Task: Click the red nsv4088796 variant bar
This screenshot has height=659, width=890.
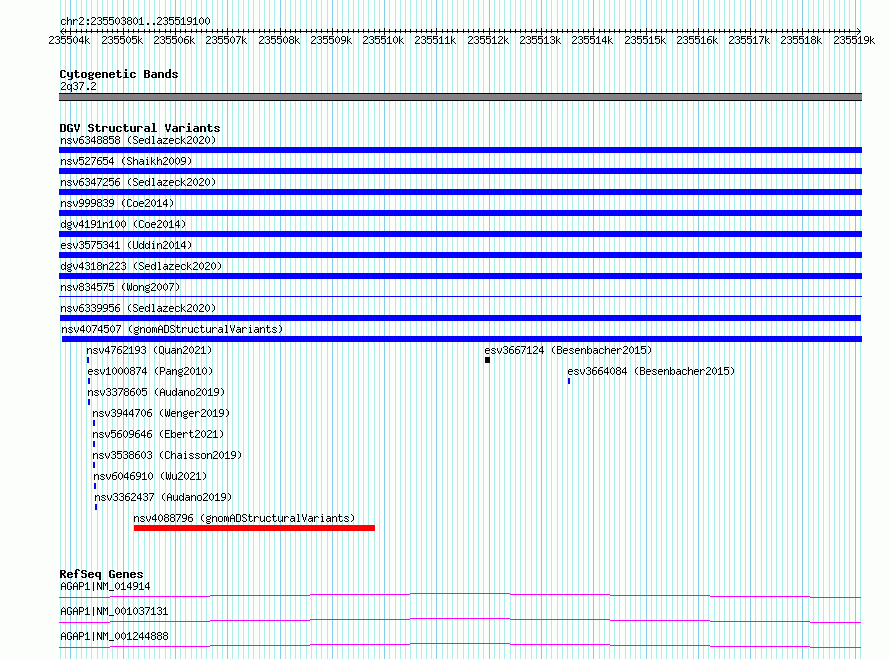Action: [x=254, y=528]
